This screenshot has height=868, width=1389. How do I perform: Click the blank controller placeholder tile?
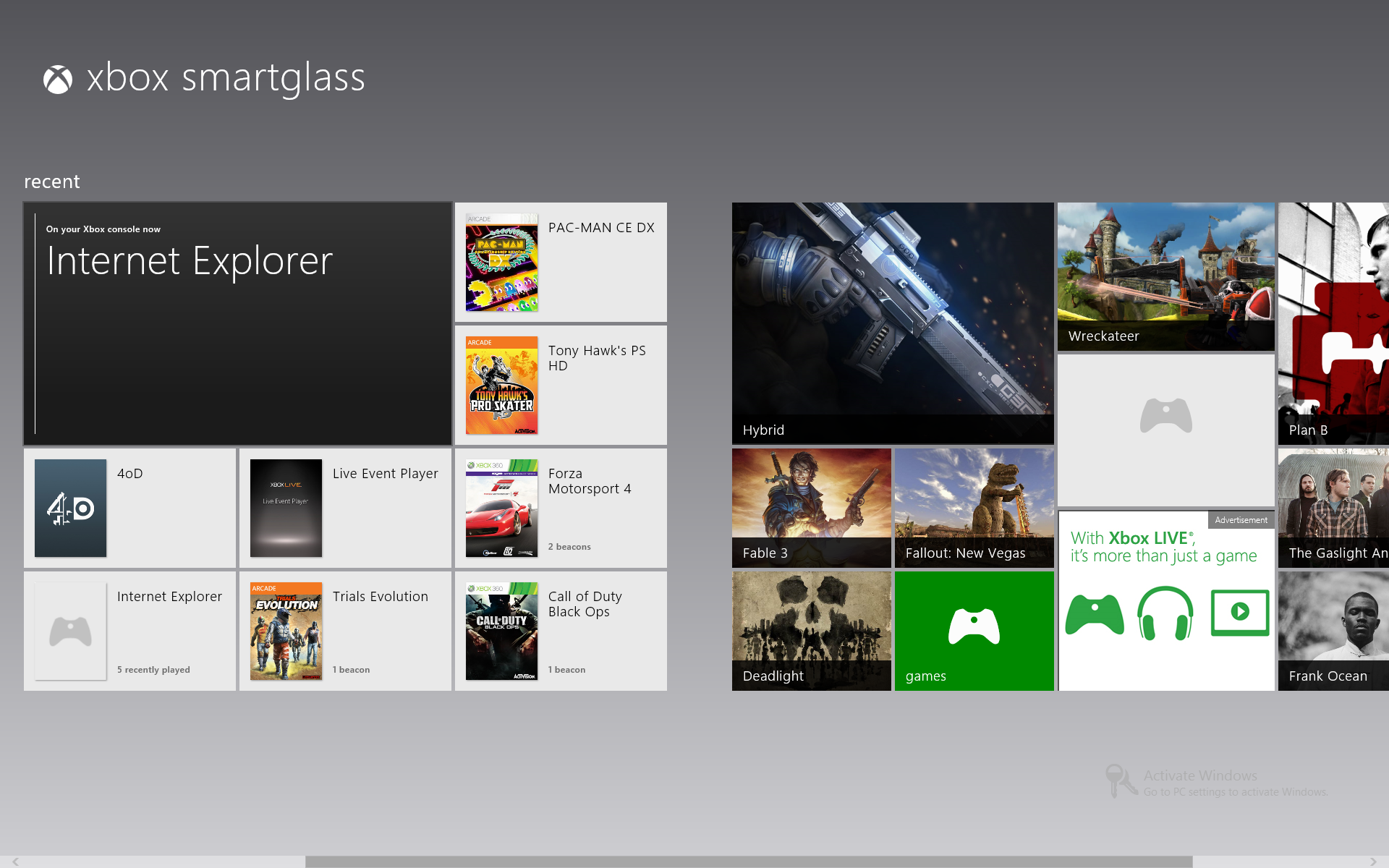pos(1165,430)
